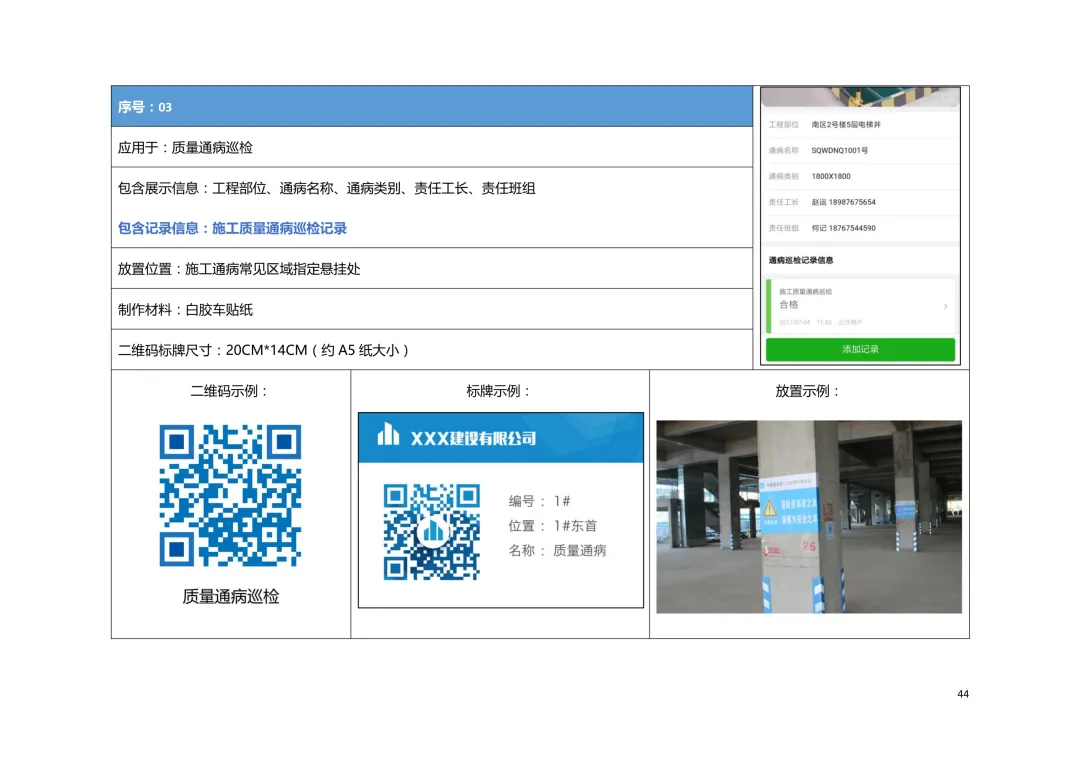Click the caption 质量通病巡检 under the QR code

click(231, 597)
